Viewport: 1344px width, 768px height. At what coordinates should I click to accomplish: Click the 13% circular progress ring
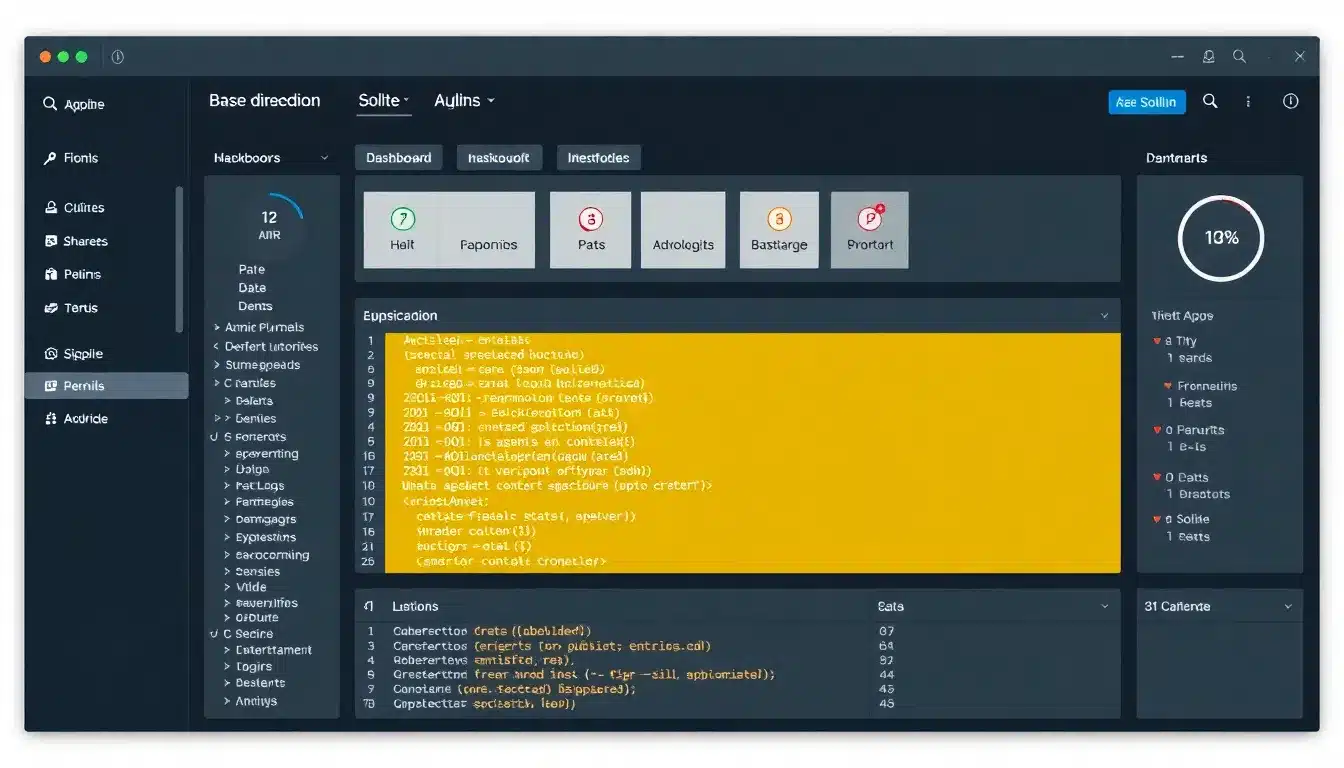pos(1220,238)
